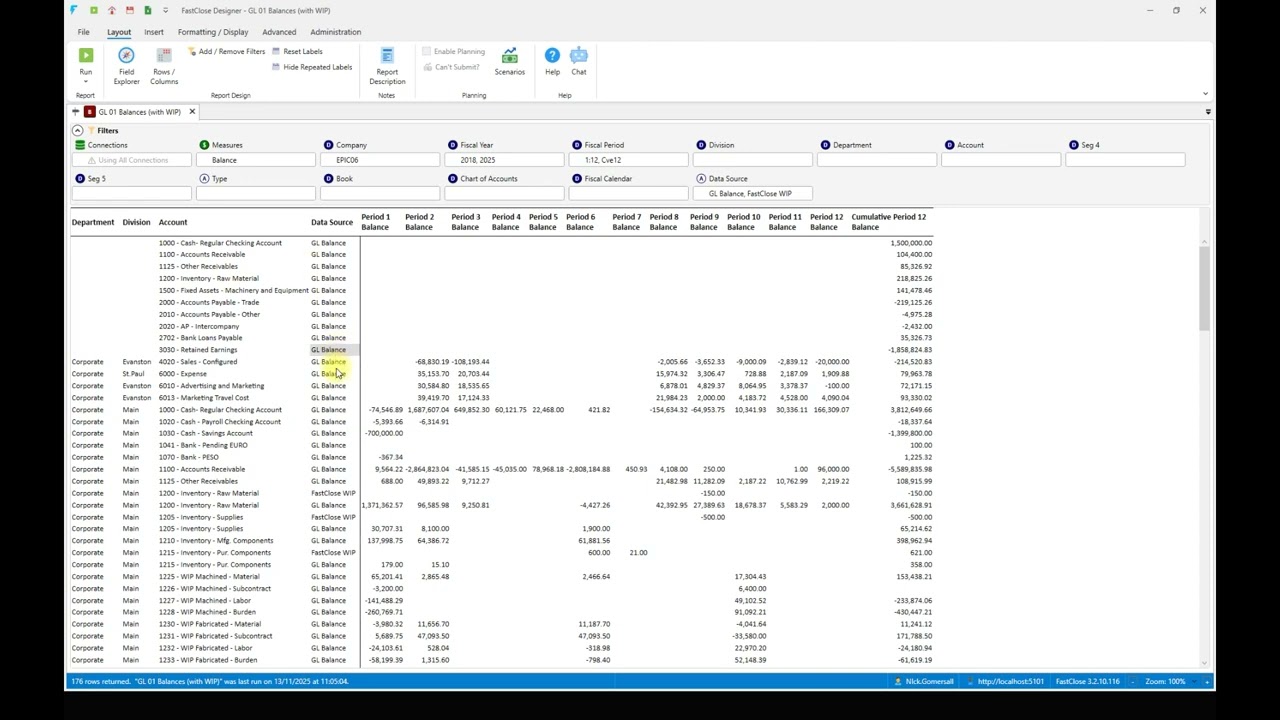This screenshot has width=1280, height=720.
Task: Click Hide Repeated Labels
Action: pyautogui.click(x=312, y=67)
